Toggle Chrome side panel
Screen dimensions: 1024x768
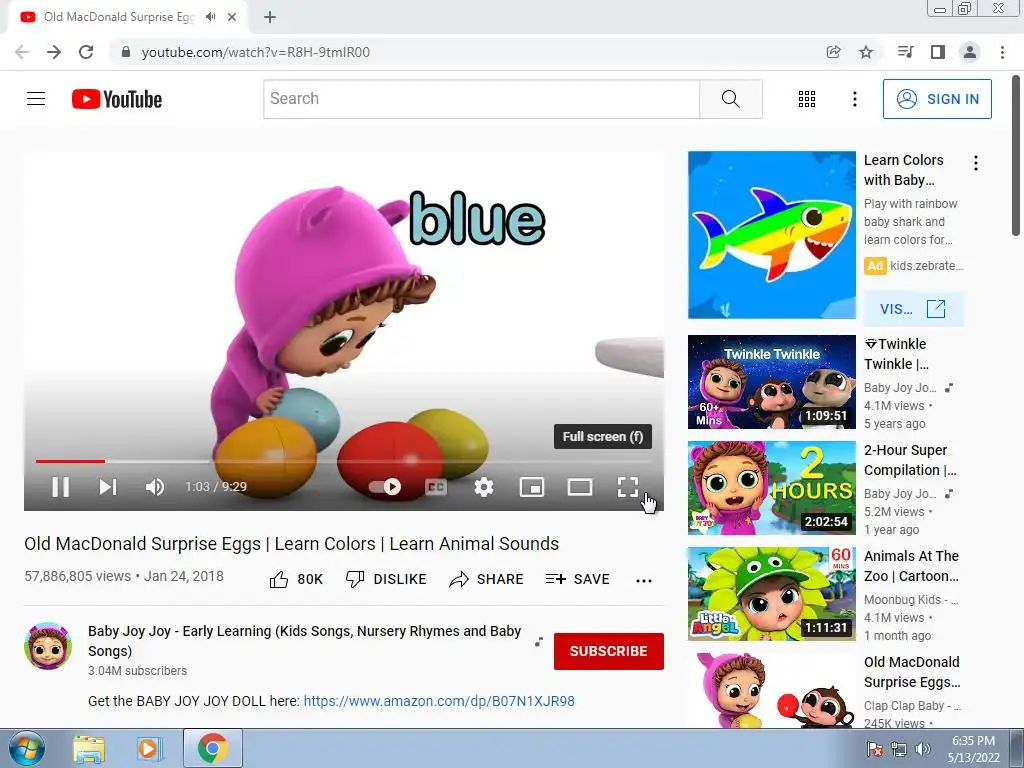pyautogui.click(x=938, y=52)
